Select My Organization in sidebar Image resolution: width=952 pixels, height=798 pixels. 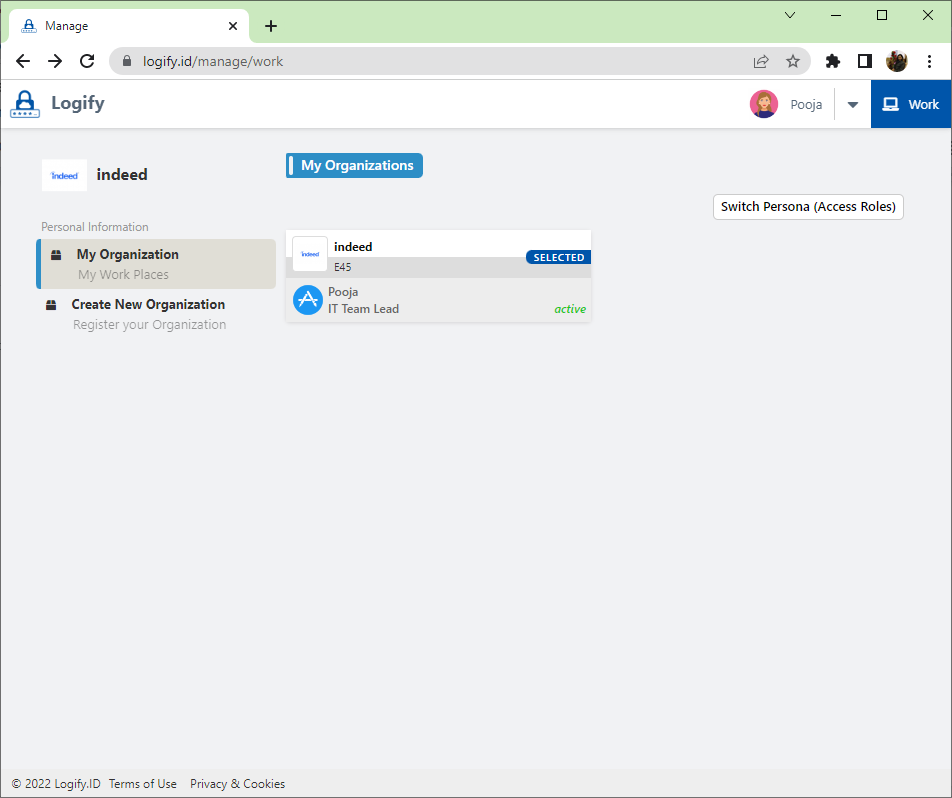pyautogui.click(x=156, y=264)
